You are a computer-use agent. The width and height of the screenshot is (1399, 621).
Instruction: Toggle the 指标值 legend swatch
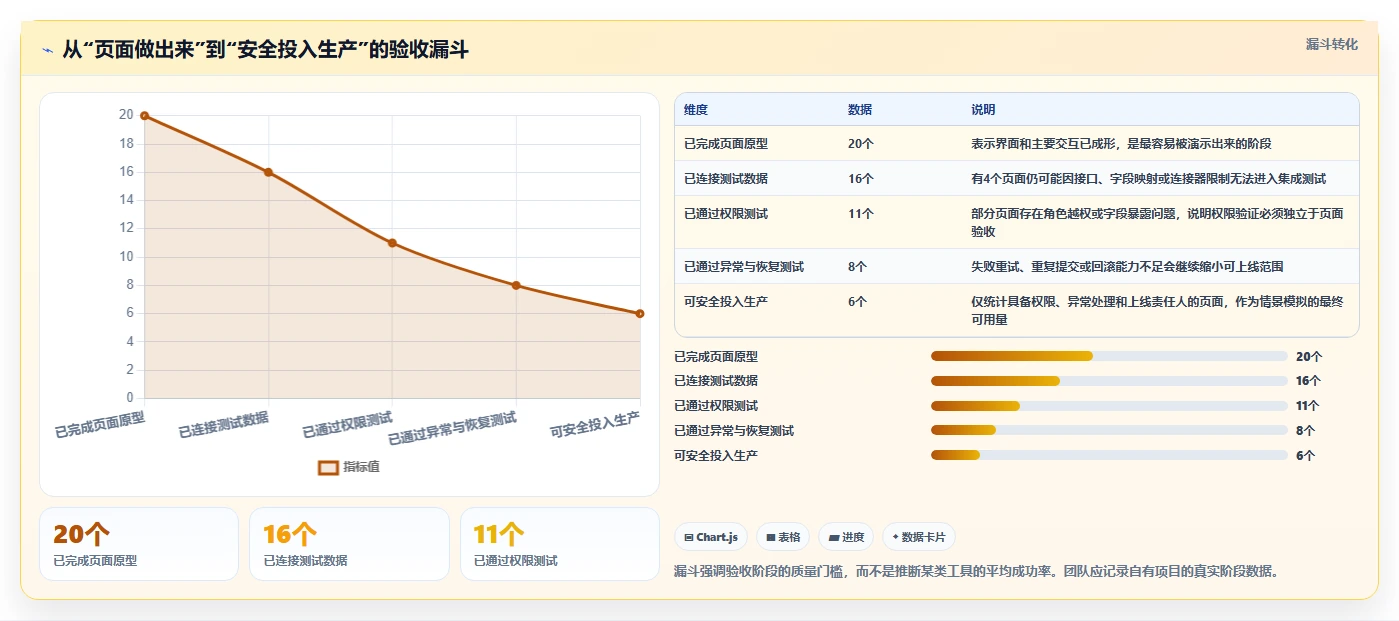coord(328,467)
